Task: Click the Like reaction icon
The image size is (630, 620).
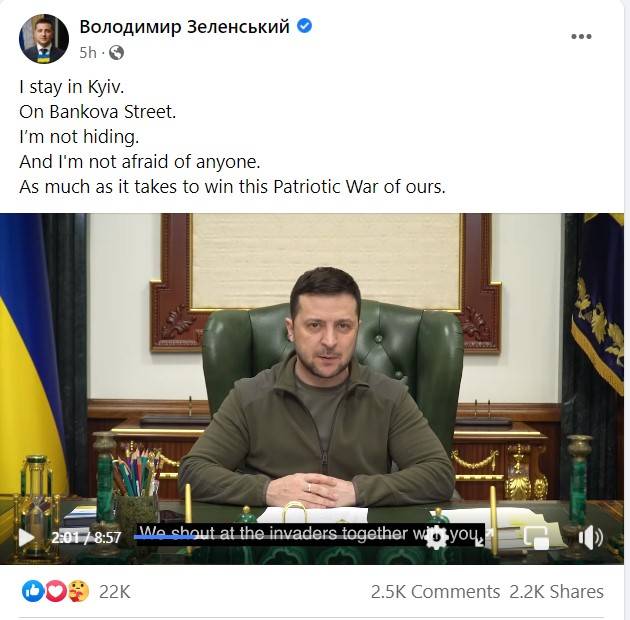Action: tap(33, 591)
